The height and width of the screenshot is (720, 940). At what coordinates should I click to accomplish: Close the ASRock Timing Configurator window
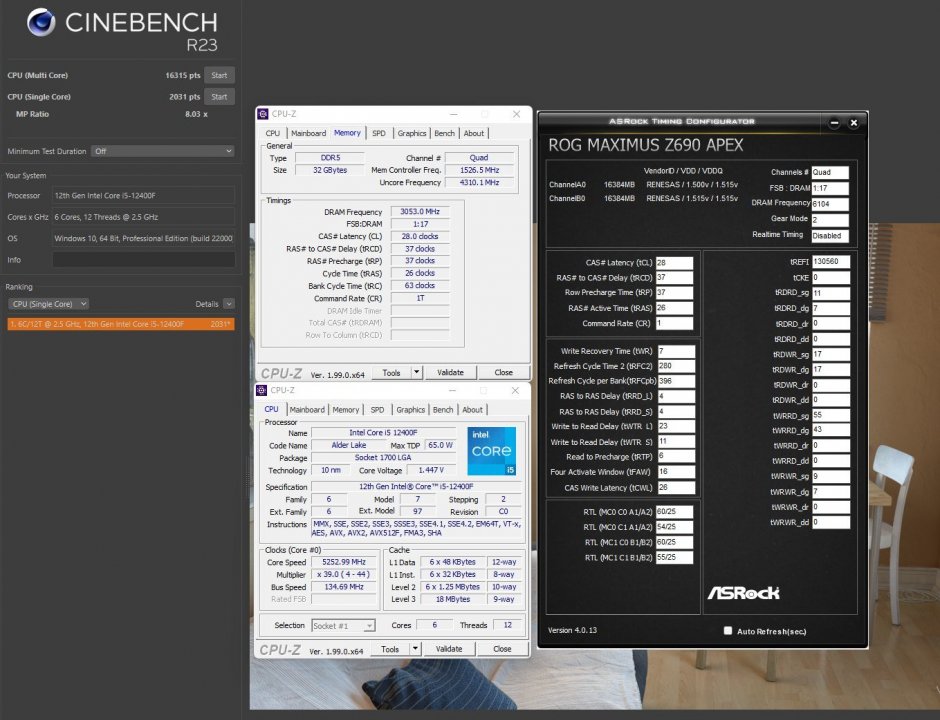(x=853, y=123)
